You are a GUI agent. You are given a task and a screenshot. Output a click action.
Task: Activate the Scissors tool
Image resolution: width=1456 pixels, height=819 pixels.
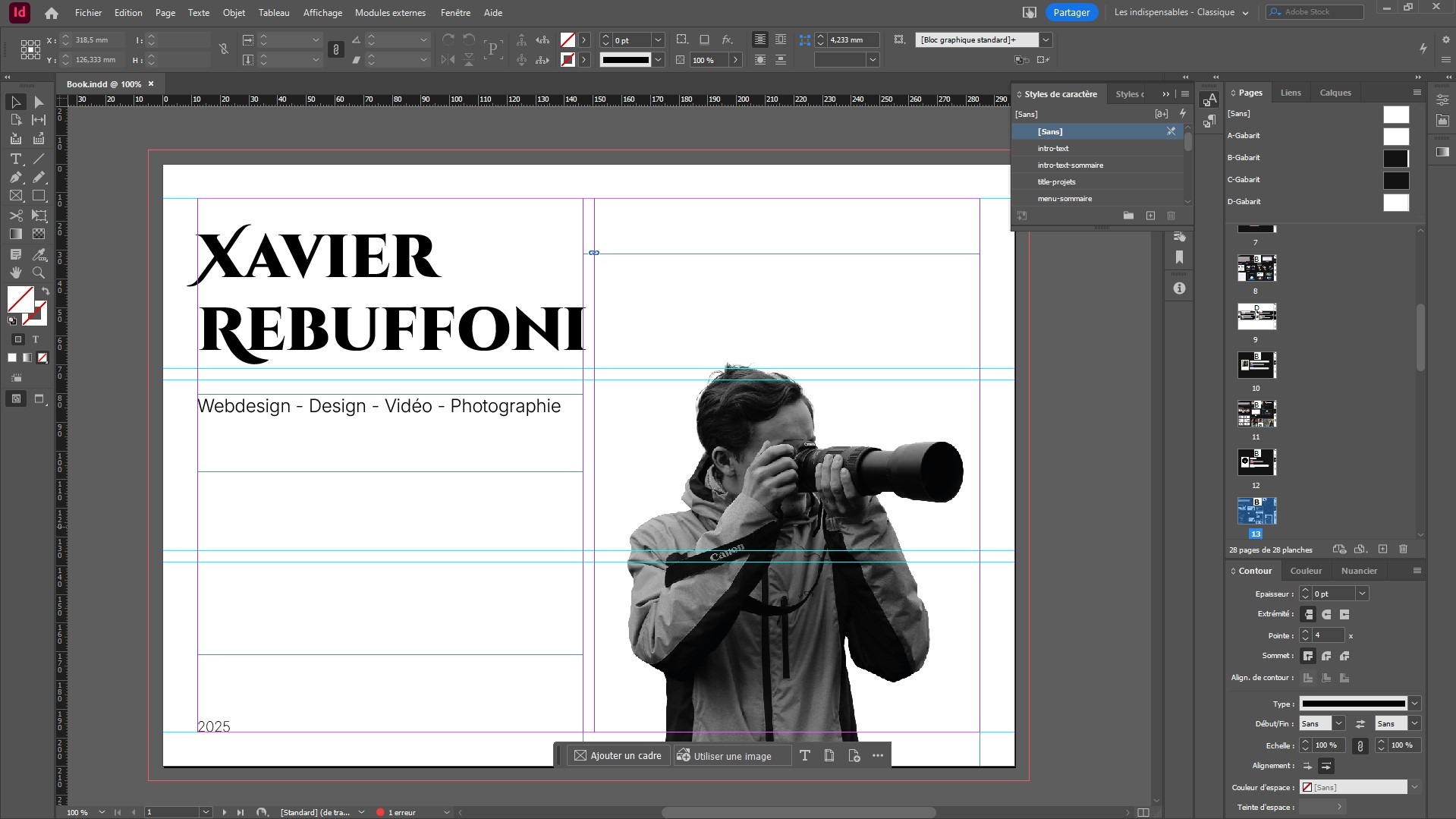[14, 216]
